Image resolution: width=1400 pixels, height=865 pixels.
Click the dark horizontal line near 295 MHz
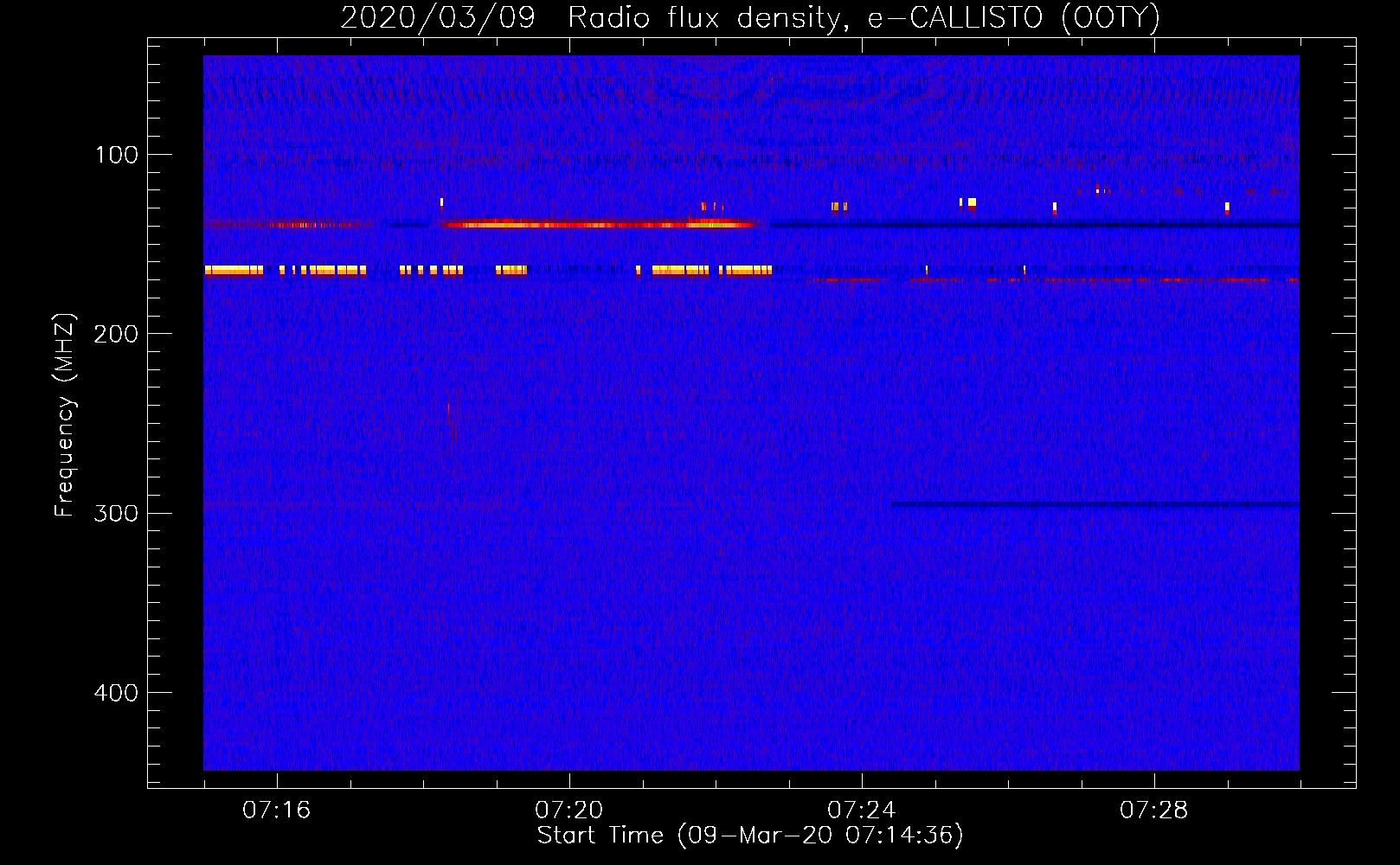click(x=1095, y=504)
